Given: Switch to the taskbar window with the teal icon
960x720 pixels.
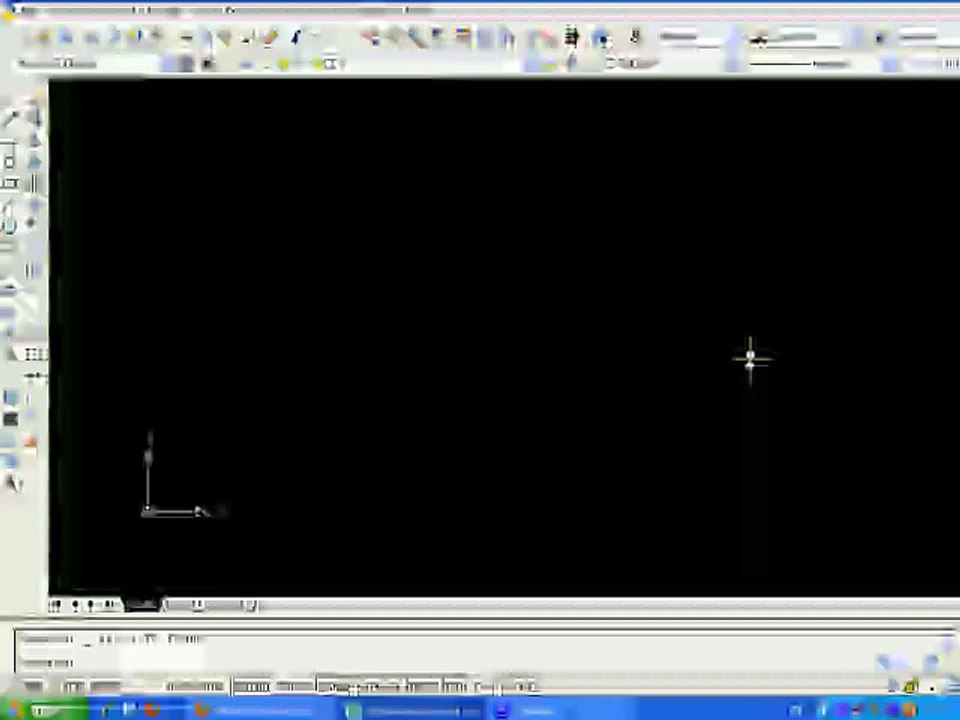Looking at the screenshot, I should coord(412,710).
